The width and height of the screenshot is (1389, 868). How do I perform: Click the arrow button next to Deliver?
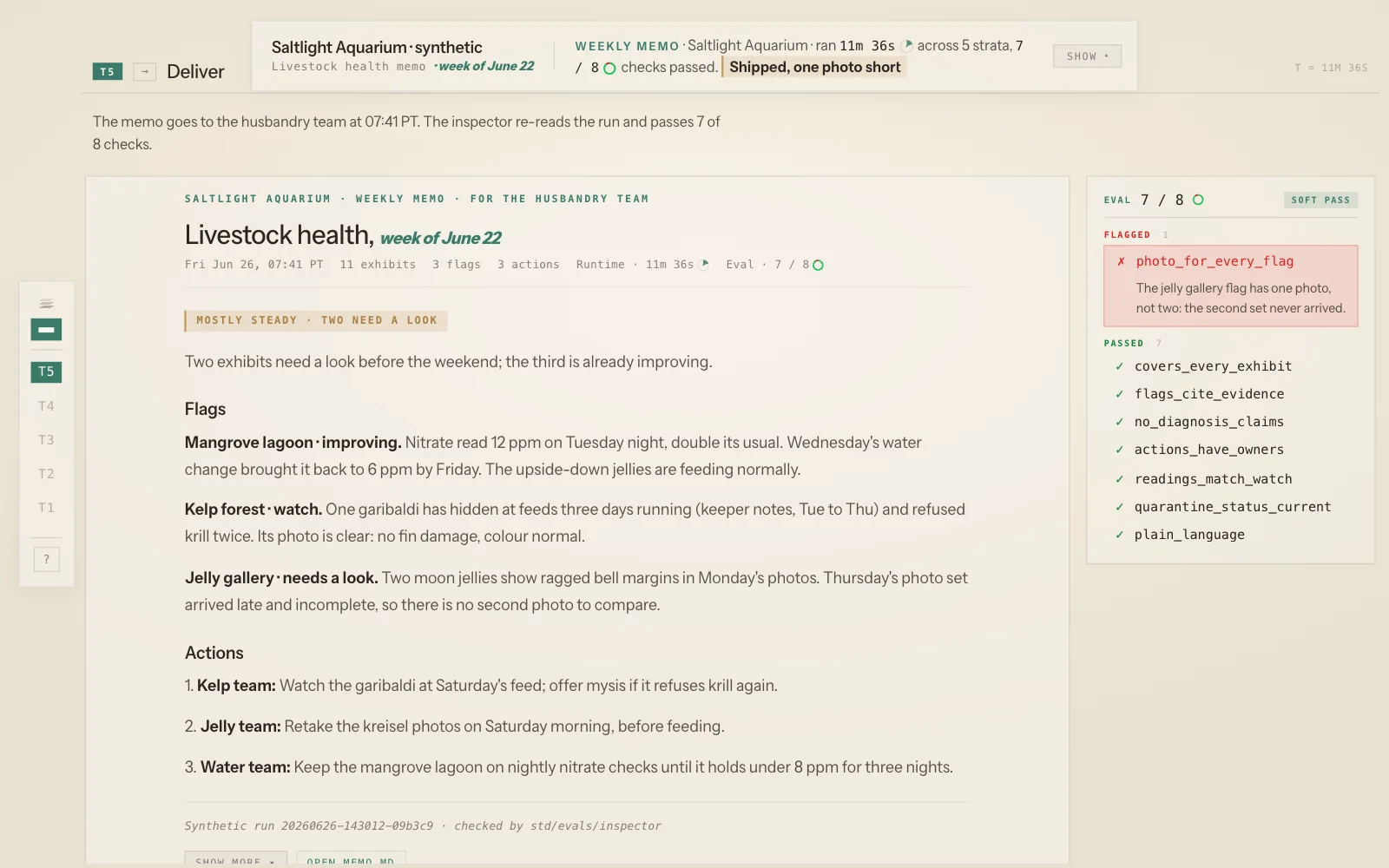point(145,71)
